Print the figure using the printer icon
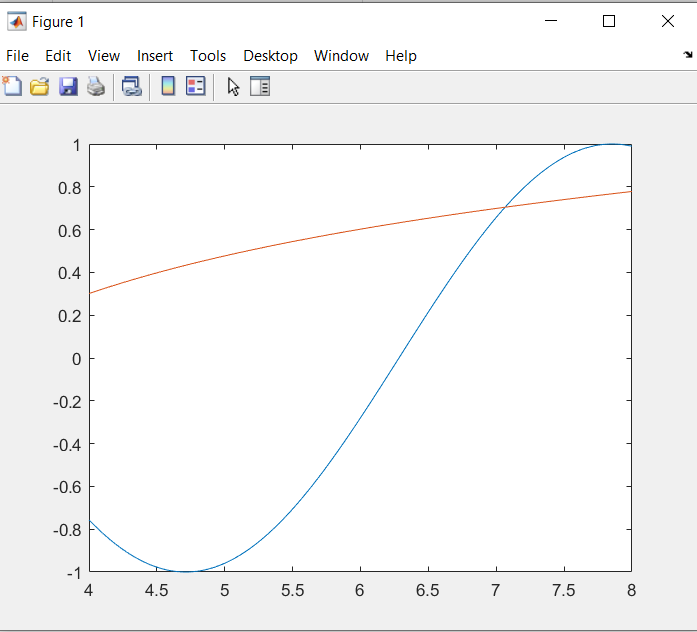This screenshot has width=697, height=632. click(96, 86)
